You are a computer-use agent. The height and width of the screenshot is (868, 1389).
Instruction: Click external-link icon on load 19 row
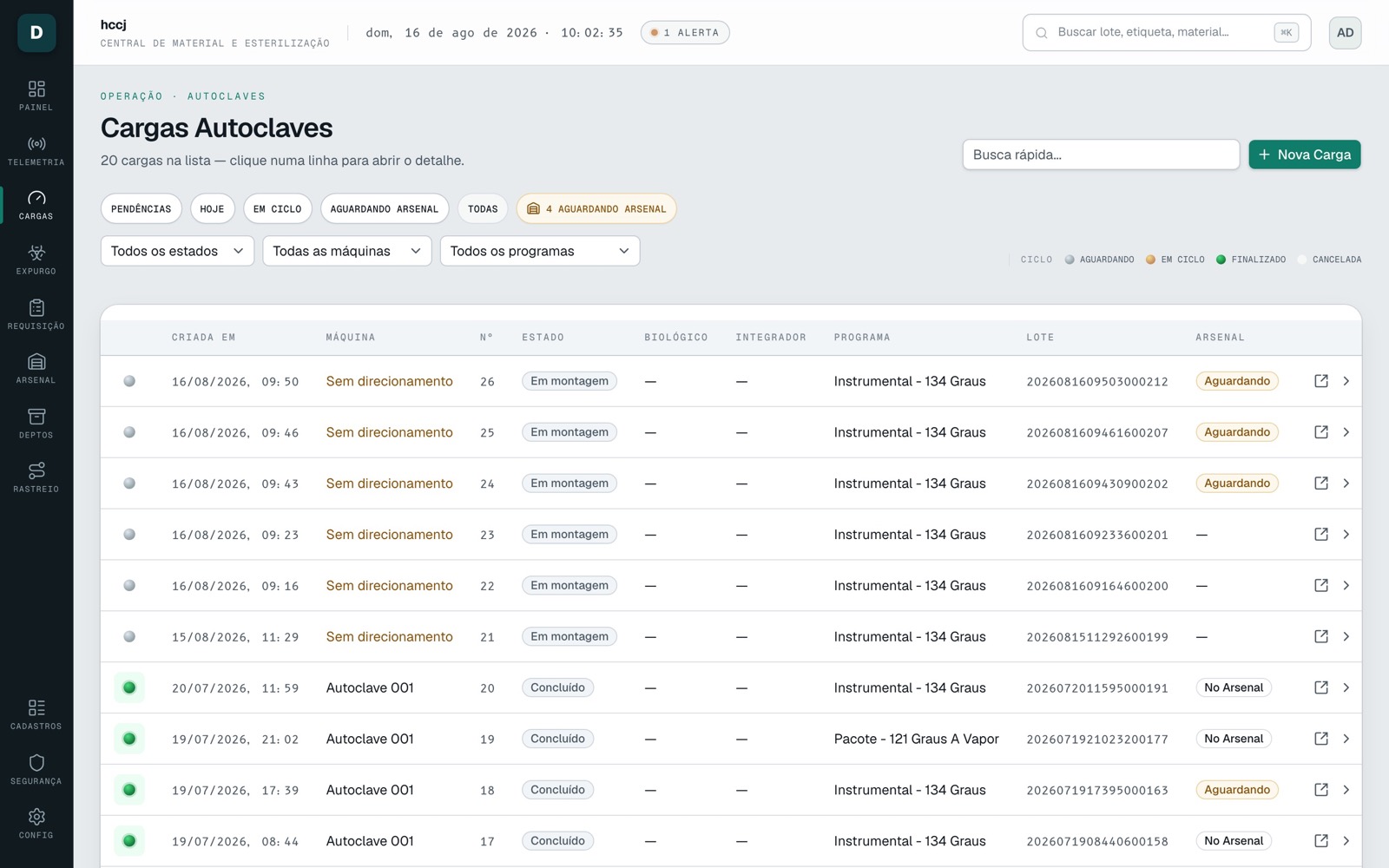pyautogui.click(x=1321, y=739)
